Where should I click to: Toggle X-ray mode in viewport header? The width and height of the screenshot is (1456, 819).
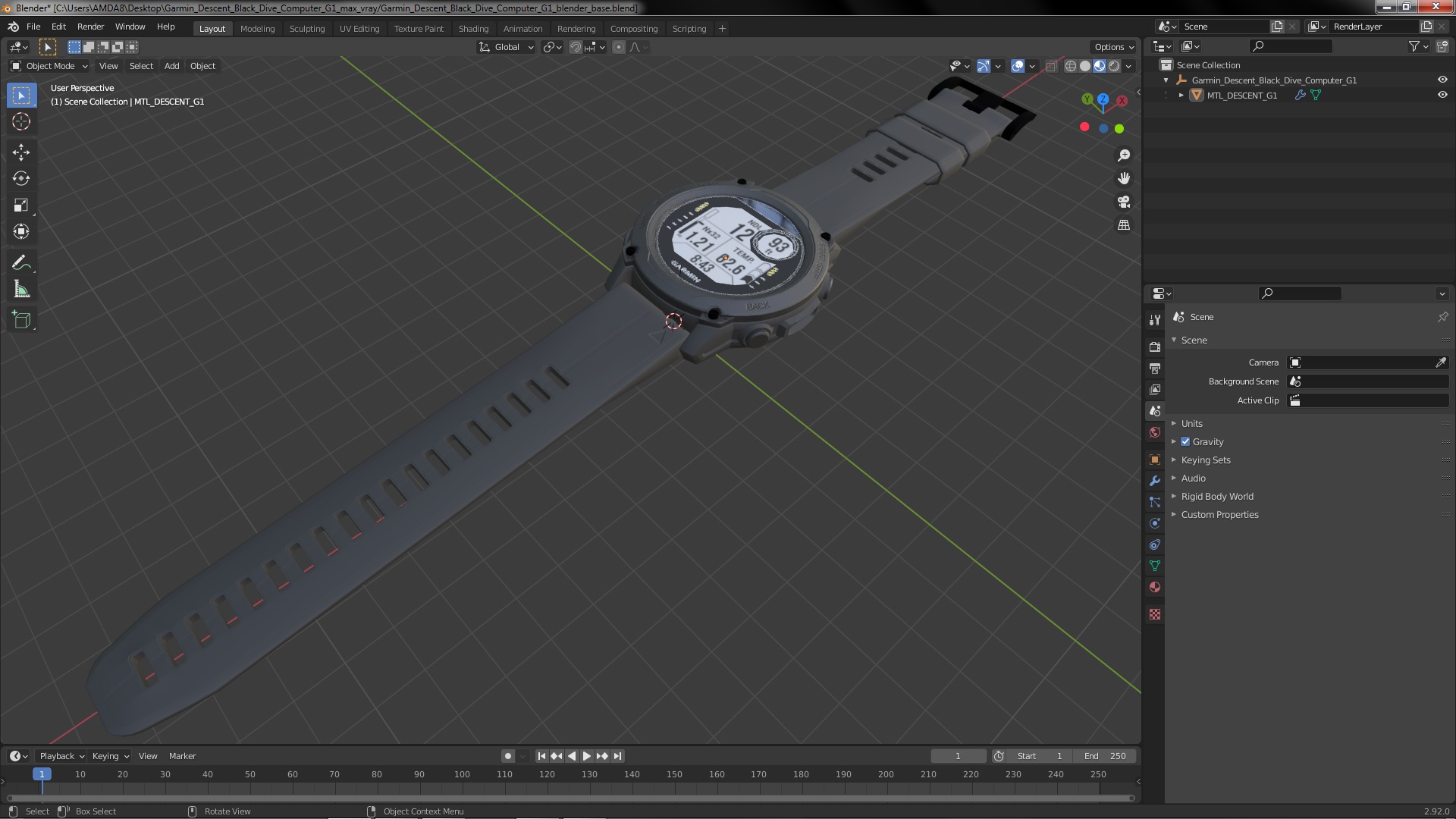click(x=1051, y=66)
